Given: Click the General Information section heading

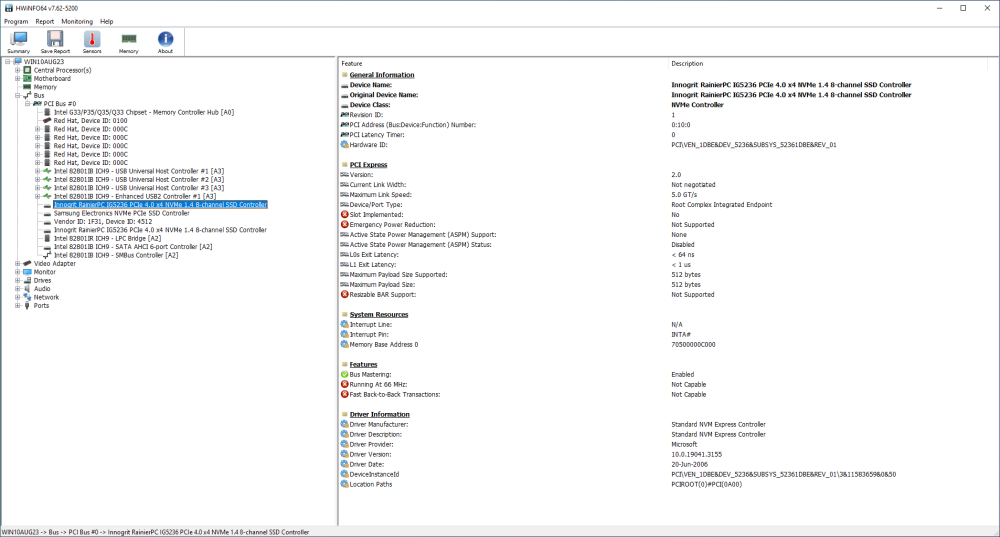Looking at the screenshot, I should 382,75.
